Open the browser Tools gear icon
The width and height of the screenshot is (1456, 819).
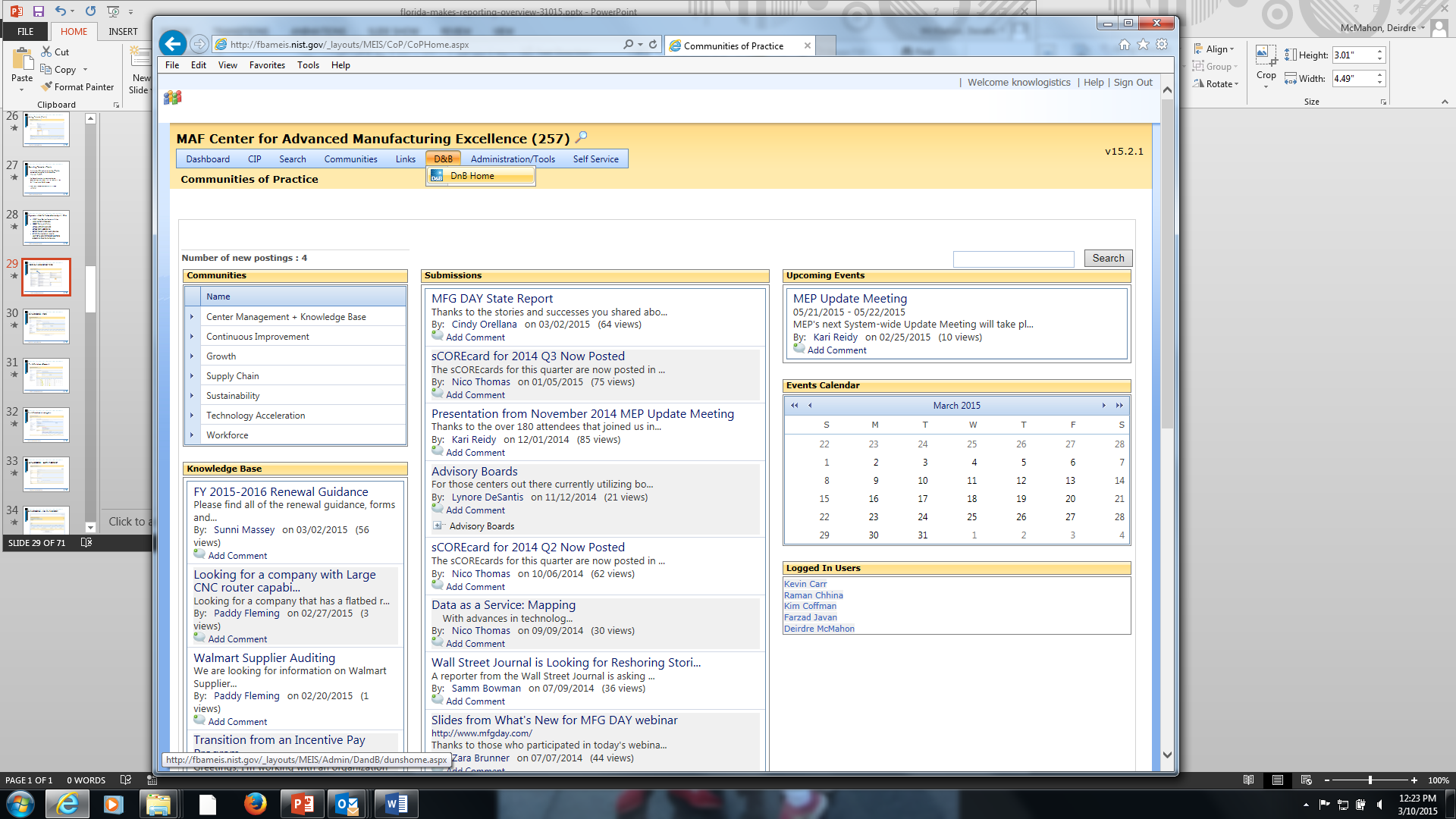1162,45
